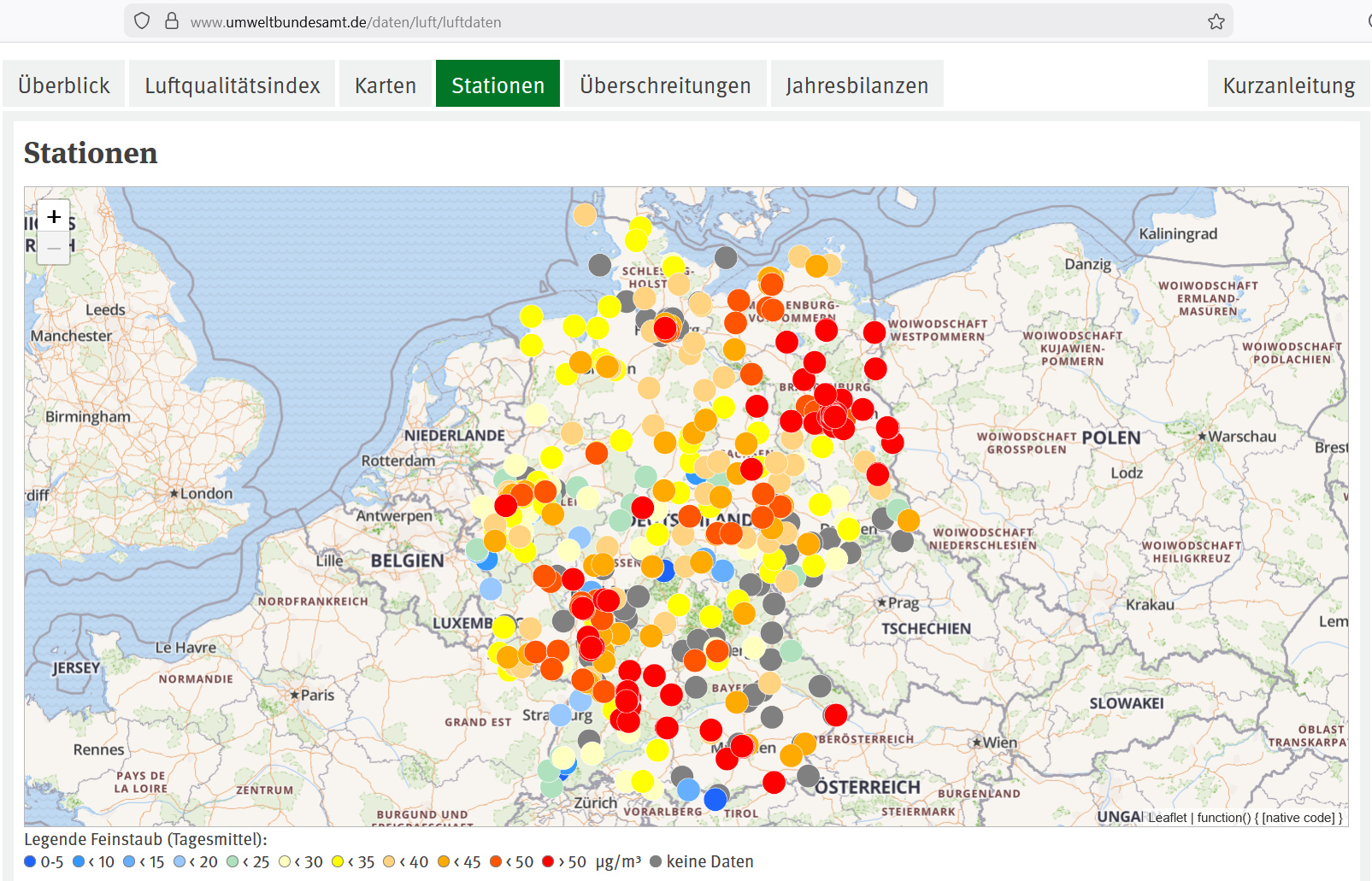Image resolution: width=1372 pixels, height=881 pixels.
Task: Open the Kurzanleitung guide
Action: tap(1288, 85)
